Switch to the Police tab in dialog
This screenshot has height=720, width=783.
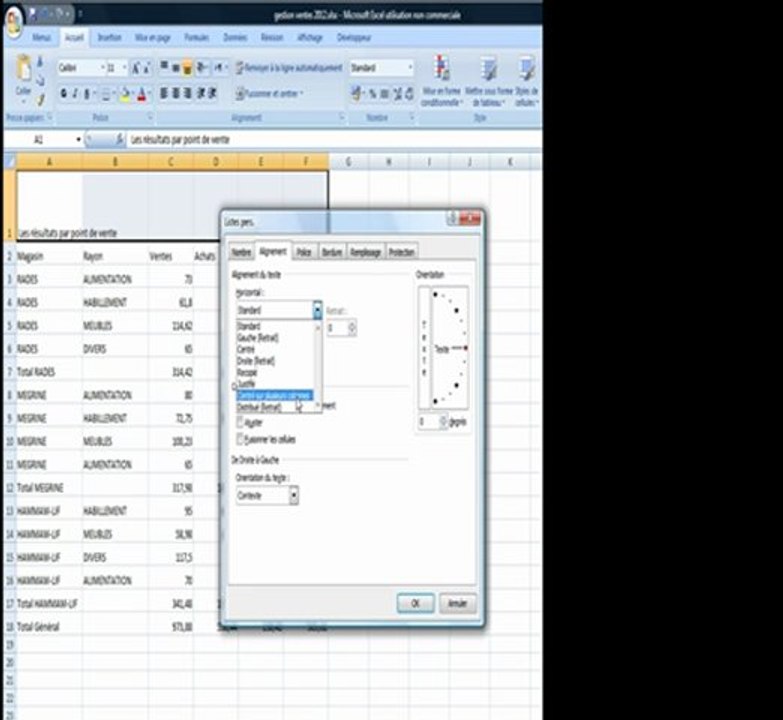coord(304,252)
